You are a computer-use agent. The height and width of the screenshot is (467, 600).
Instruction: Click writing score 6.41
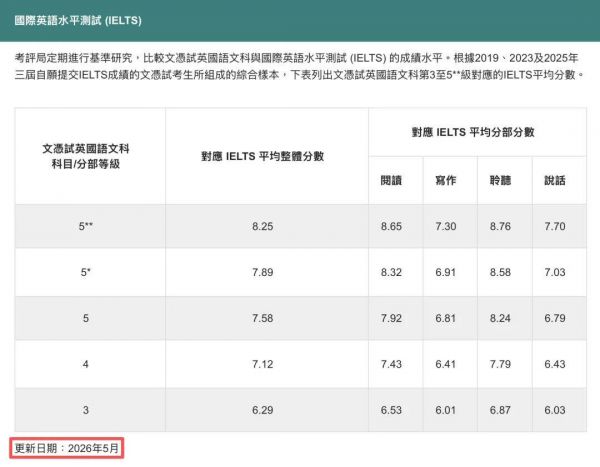pos(446,364)
